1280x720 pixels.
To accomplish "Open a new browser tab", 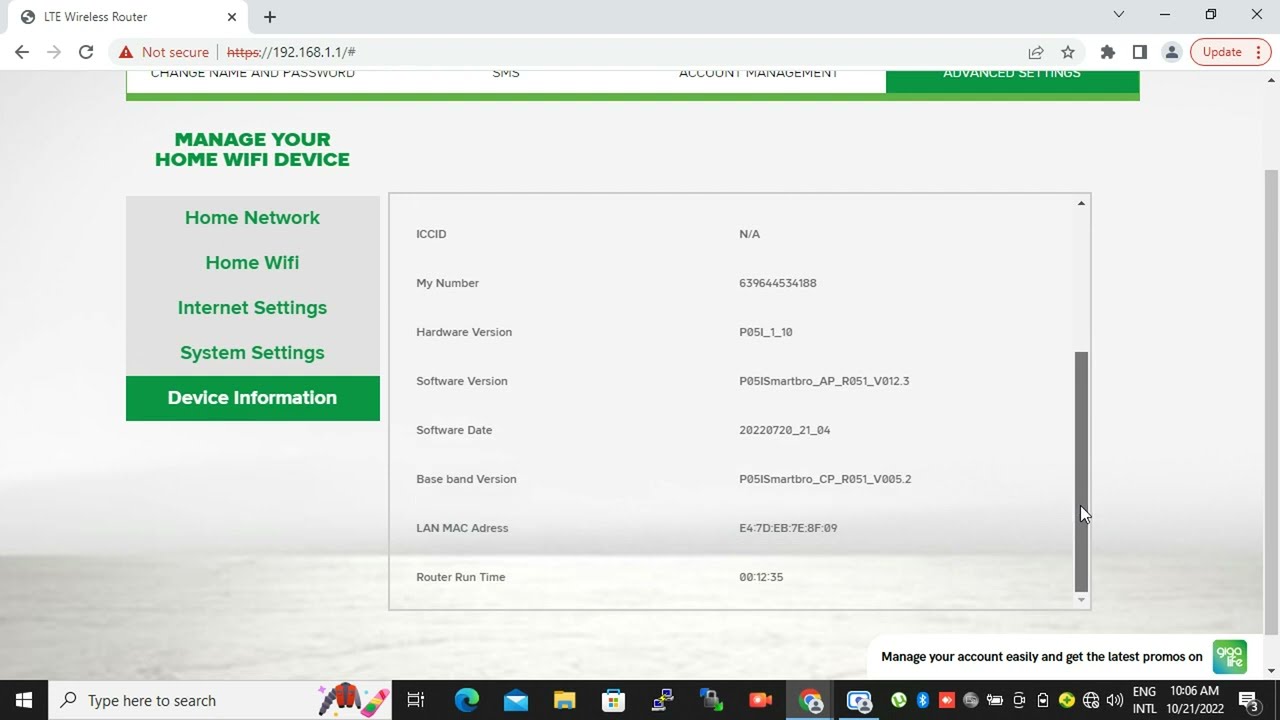I will click(270, 17).
